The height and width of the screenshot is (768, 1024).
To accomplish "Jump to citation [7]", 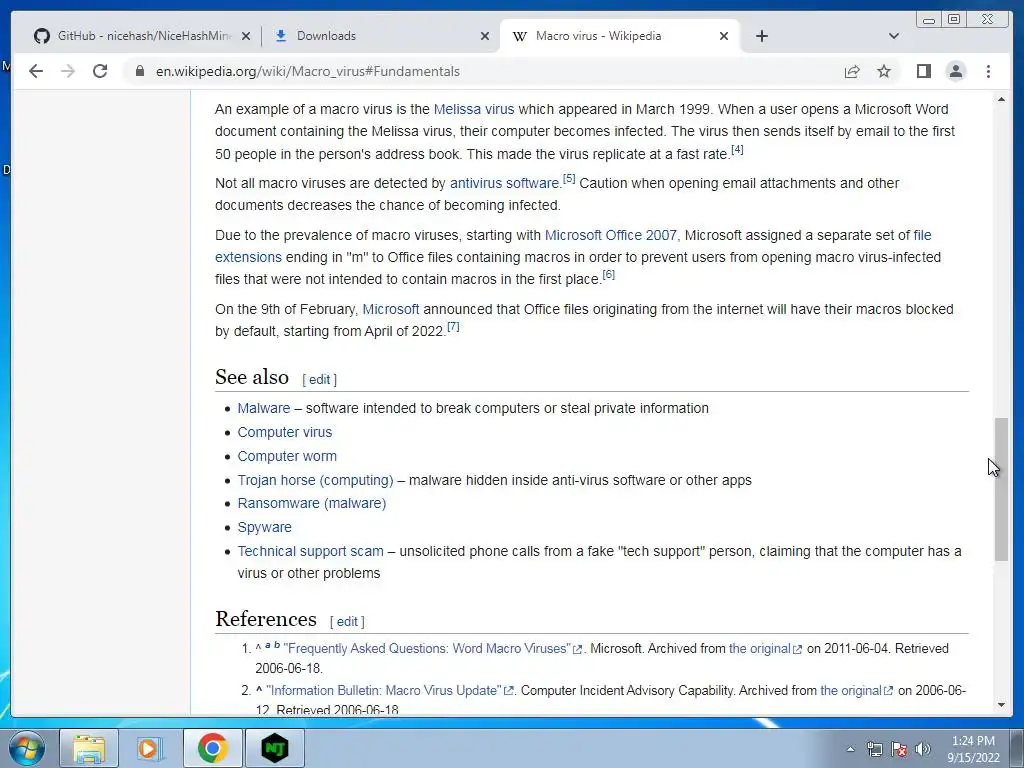I will 453,327.
